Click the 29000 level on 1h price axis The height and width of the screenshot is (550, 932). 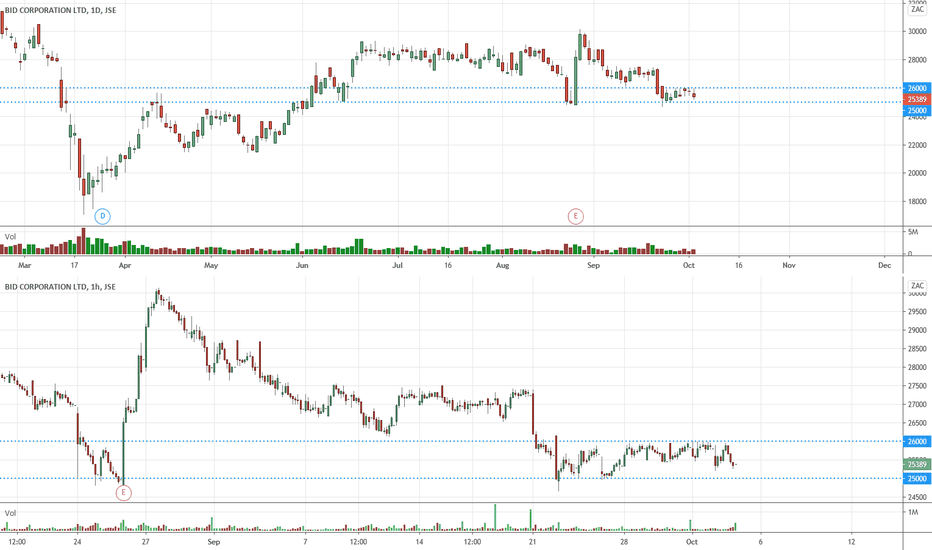click(x=917, y=330)
